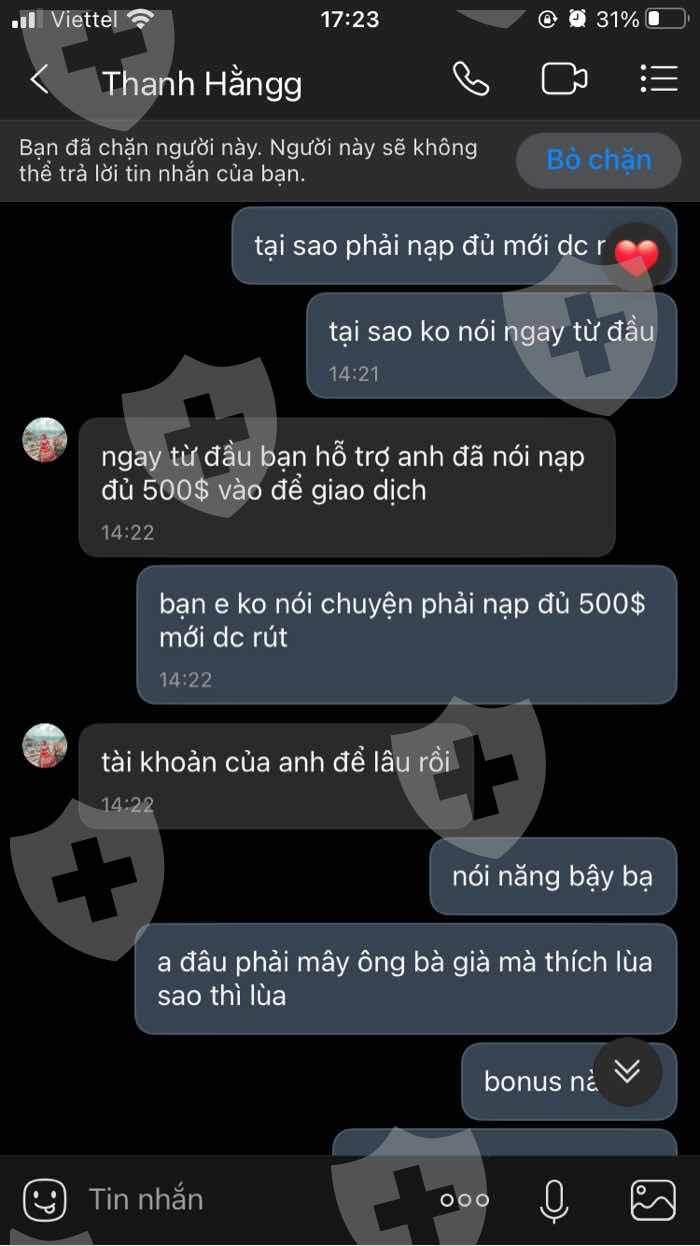The width and height of the screenshot is (700, 1246).
Task: Focus the Tin nhắn message field
Action: 250,1199
